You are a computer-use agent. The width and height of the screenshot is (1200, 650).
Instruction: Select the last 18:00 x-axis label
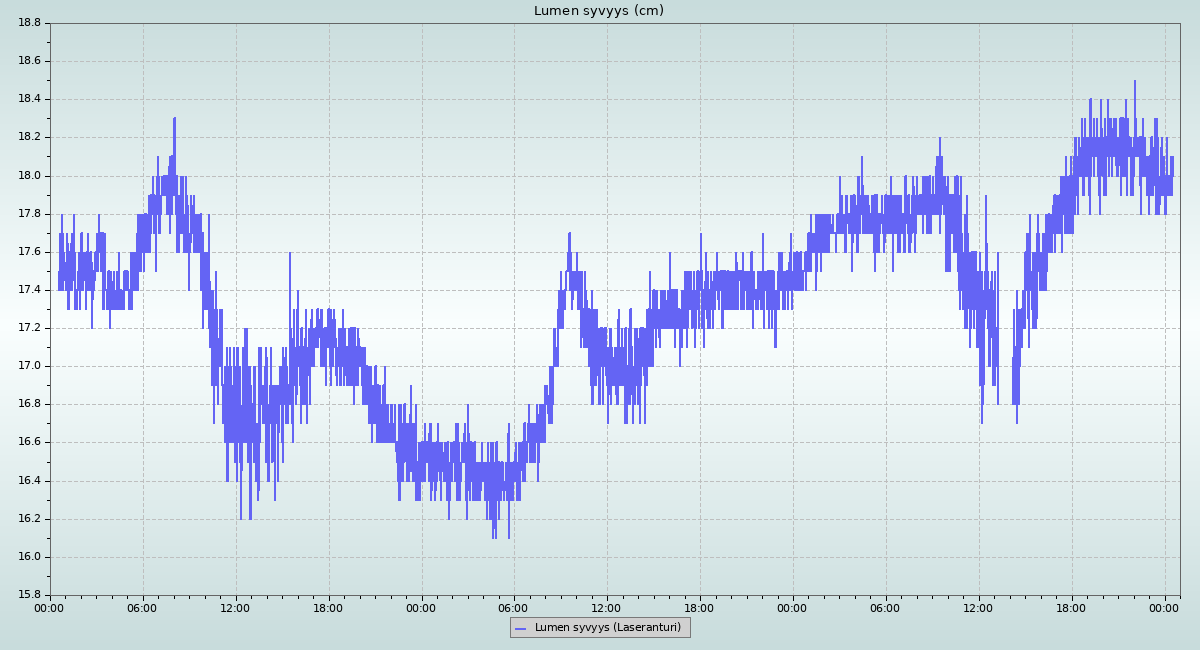coord(1071,607)
